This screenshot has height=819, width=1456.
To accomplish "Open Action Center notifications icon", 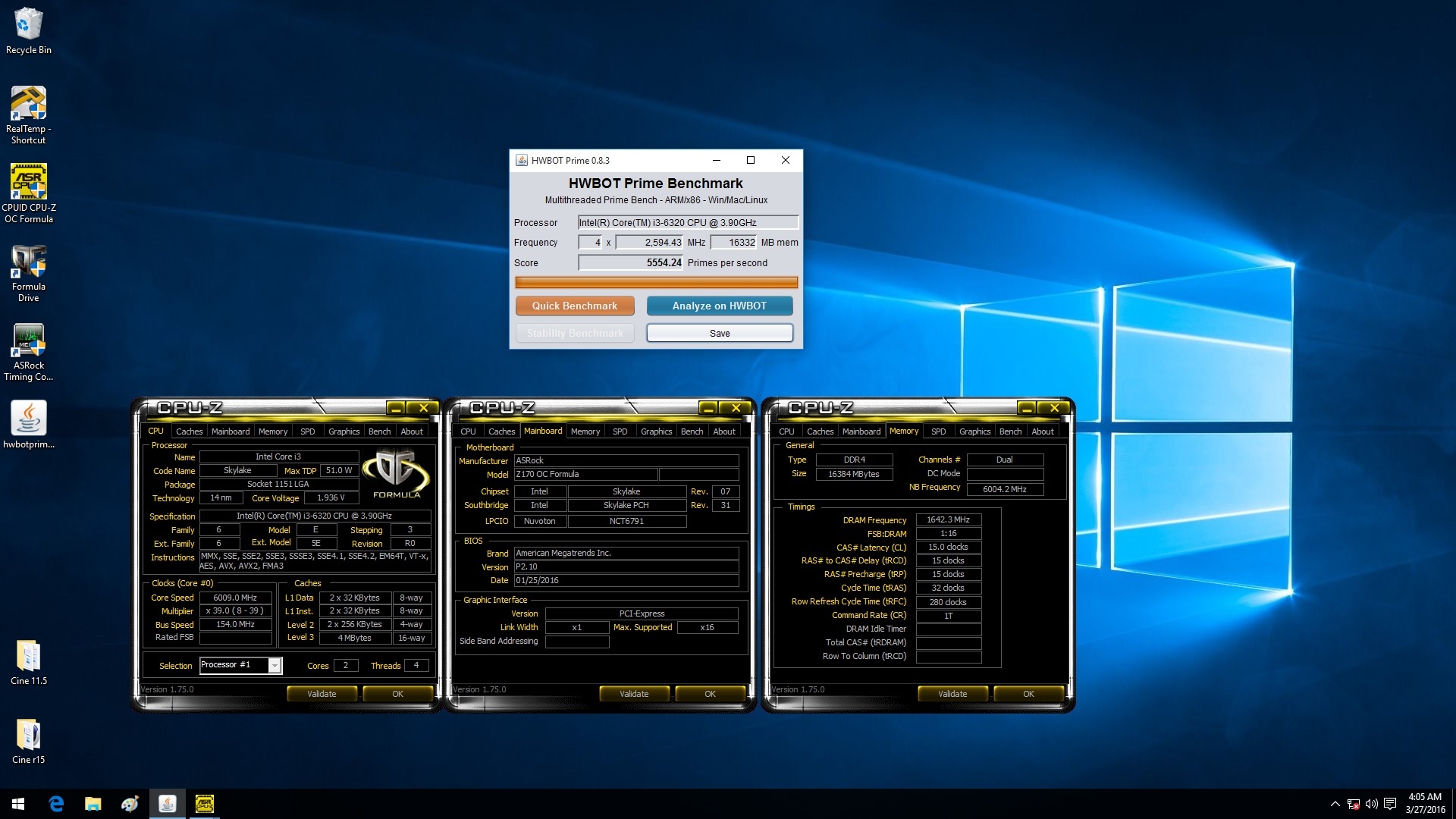I will coord(1390,804).
